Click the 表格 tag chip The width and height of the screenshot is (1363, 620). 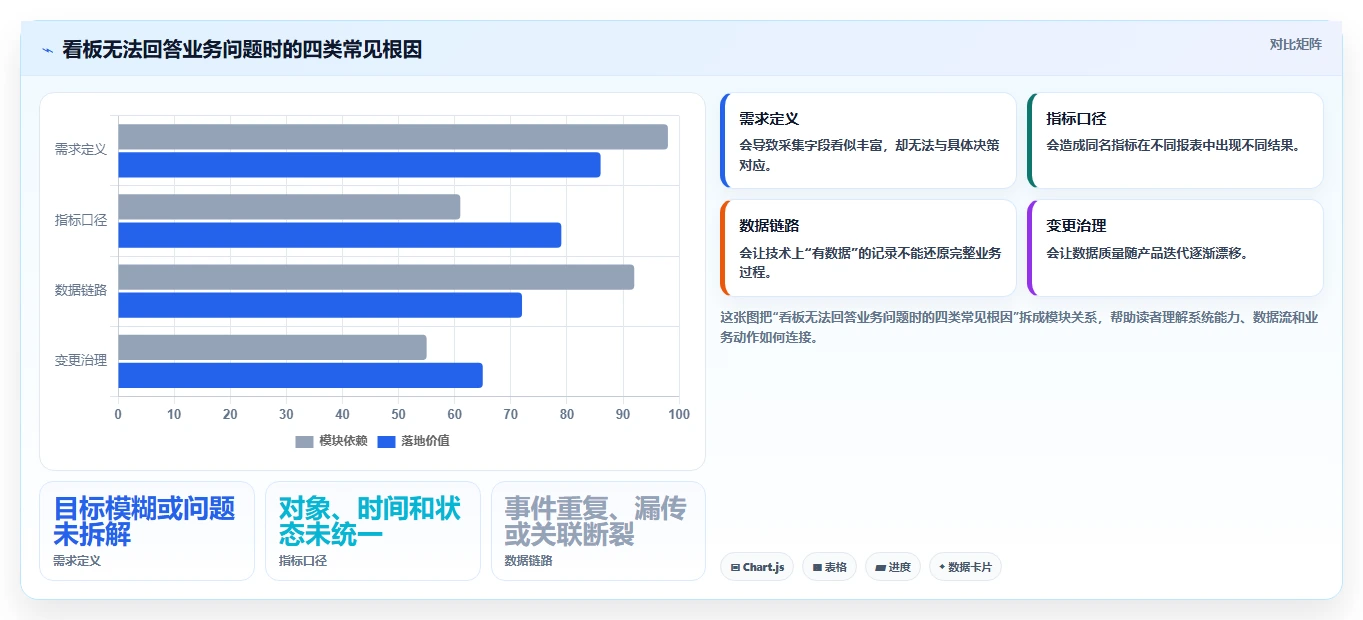829,567
